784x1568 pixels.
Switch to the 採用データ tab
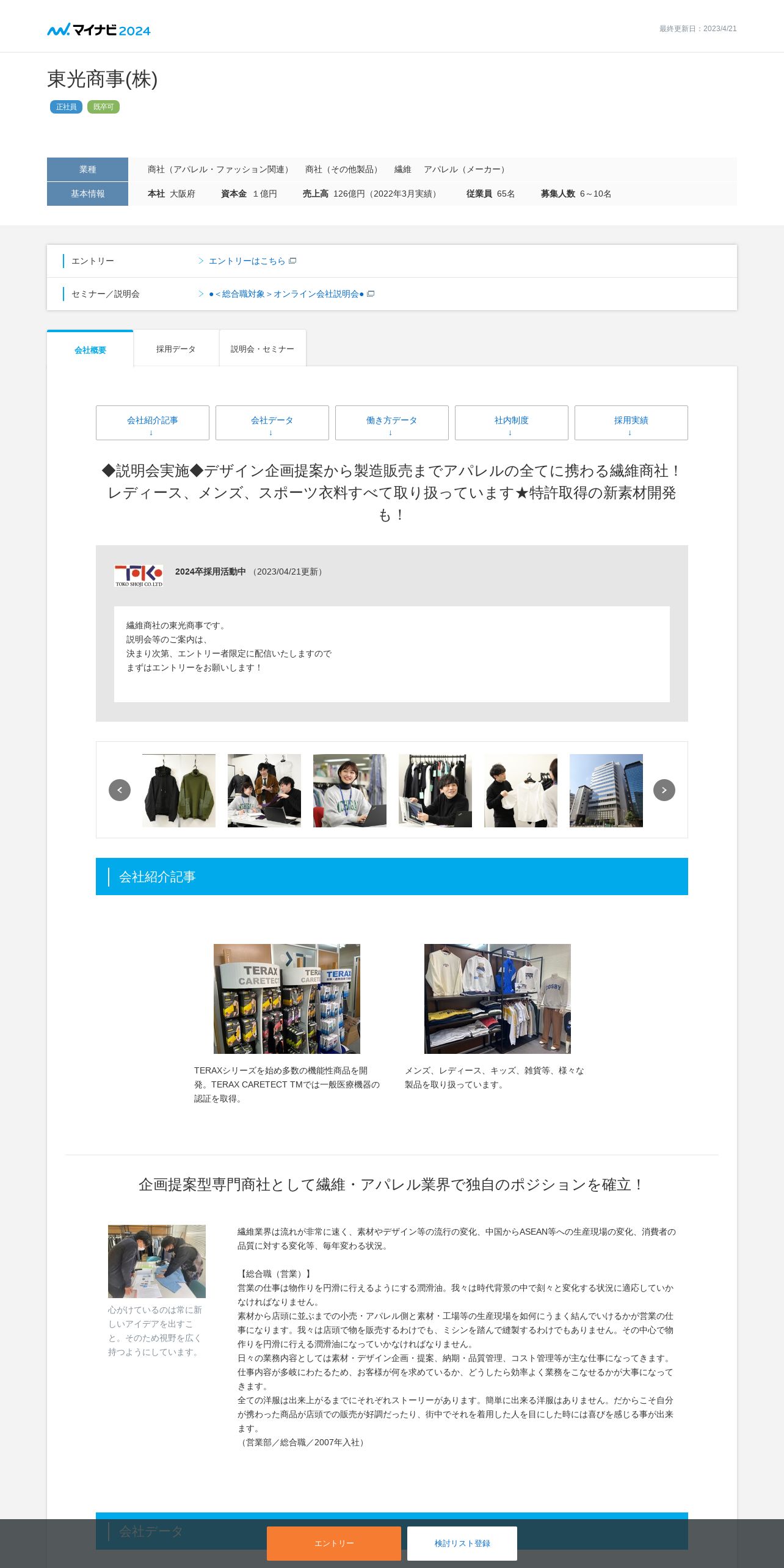point(176,349)
